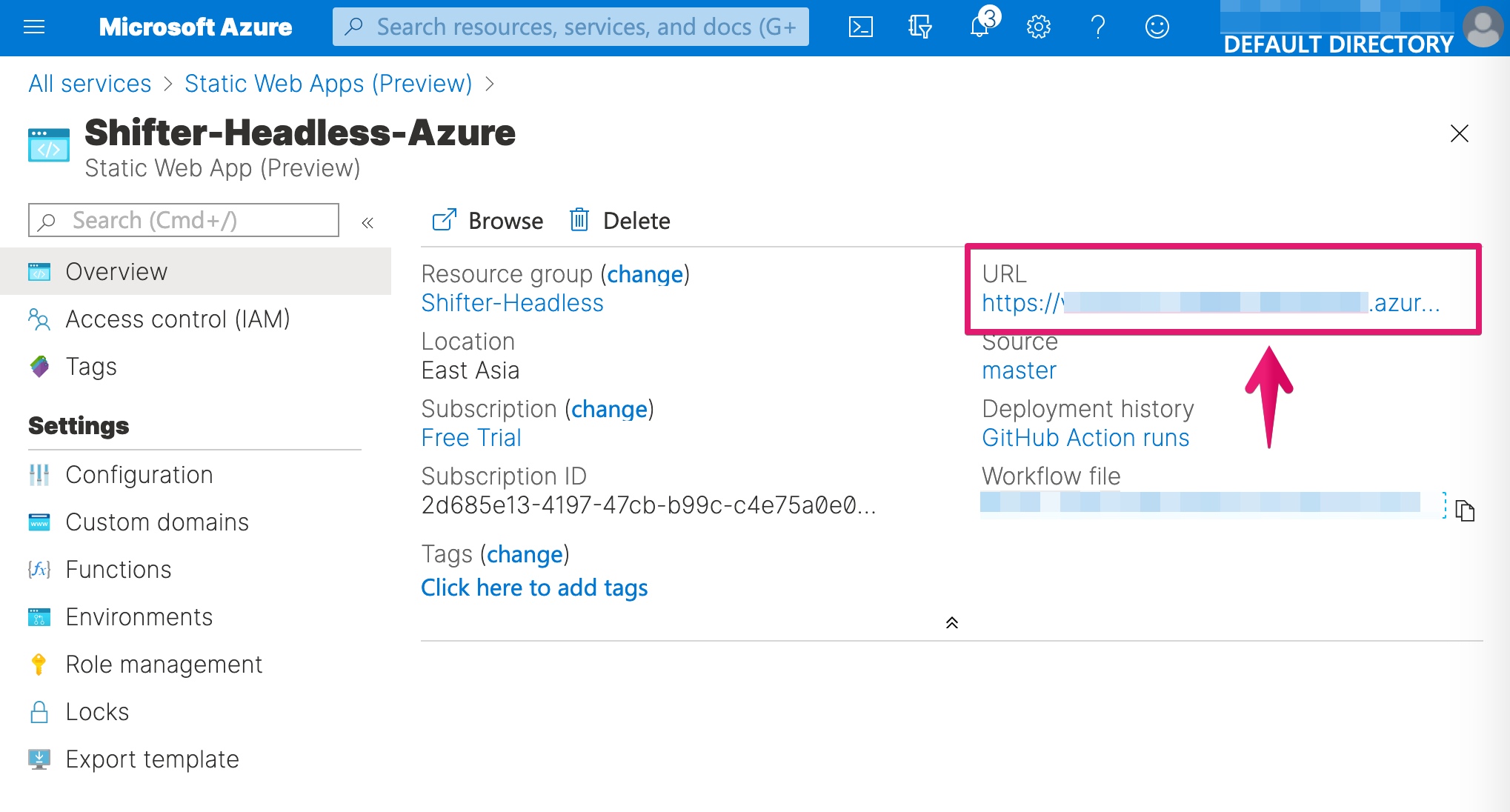Click here to add tags link

tap(534, 588)
